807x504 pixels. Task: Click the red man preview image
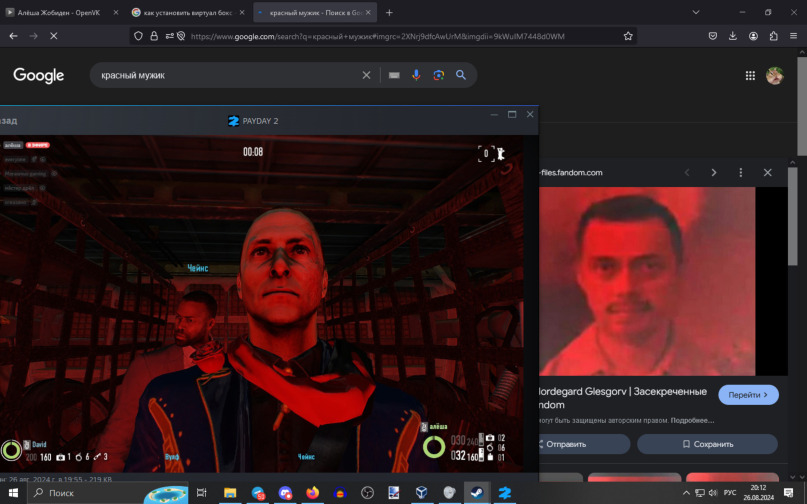(647, 281)
